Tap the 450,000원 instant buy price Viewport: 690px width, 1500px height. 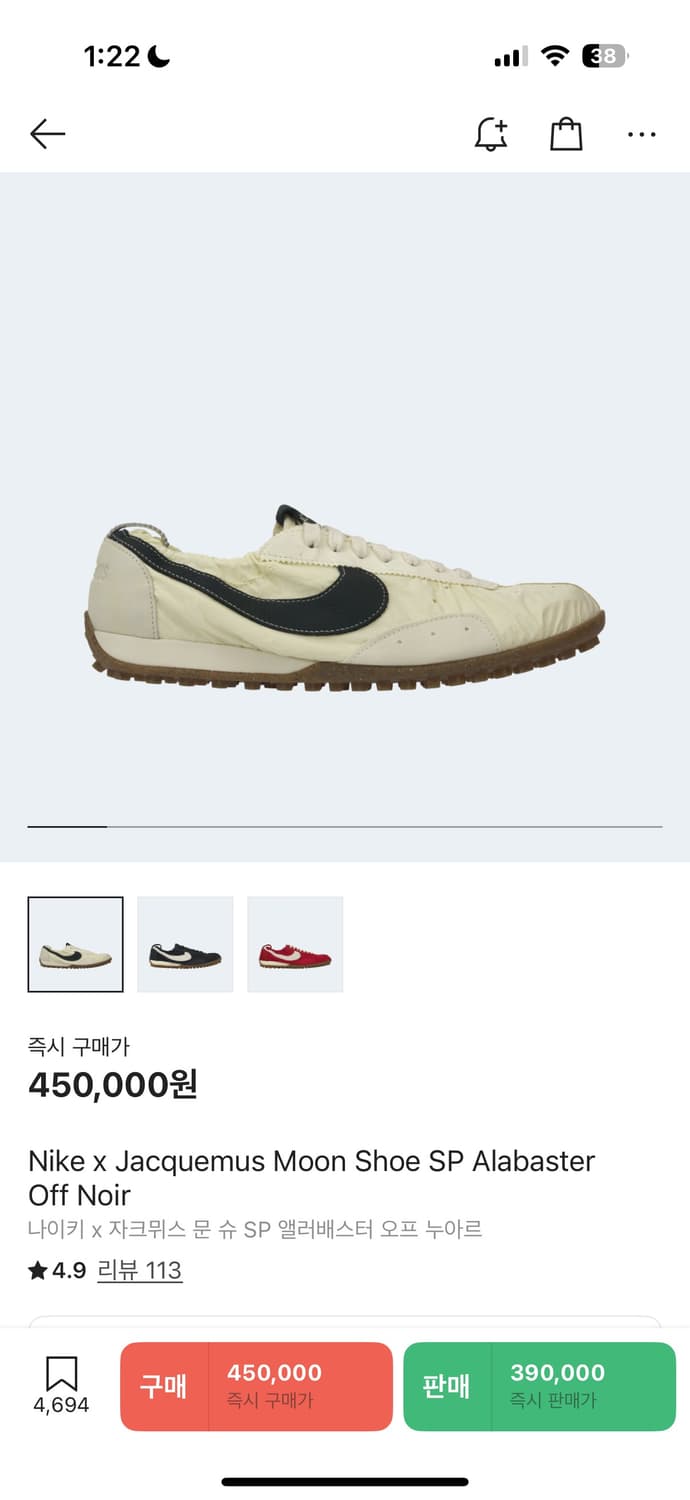[113, 1084]
